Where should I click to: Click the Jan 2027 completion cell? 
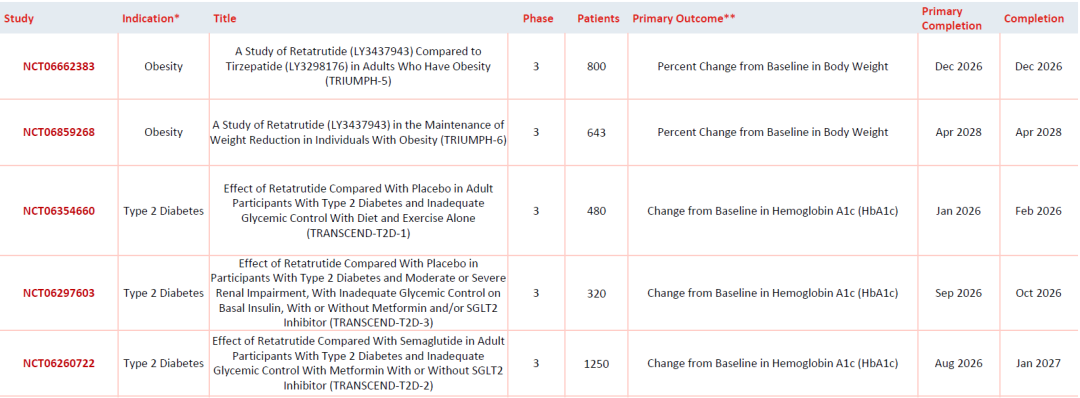[x=1038, y=364]
